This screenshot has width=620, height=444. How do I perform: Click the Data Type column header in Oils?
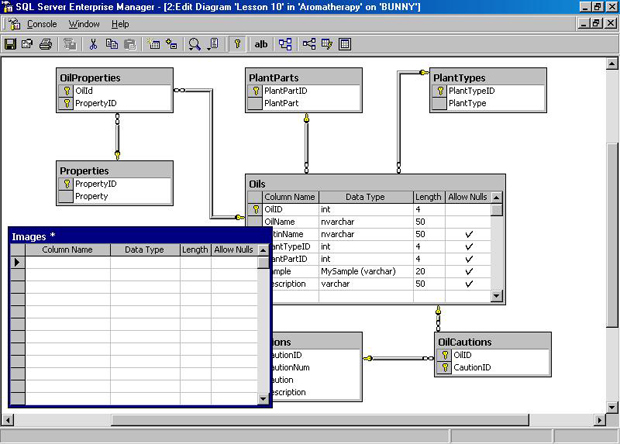click(365, 197)
